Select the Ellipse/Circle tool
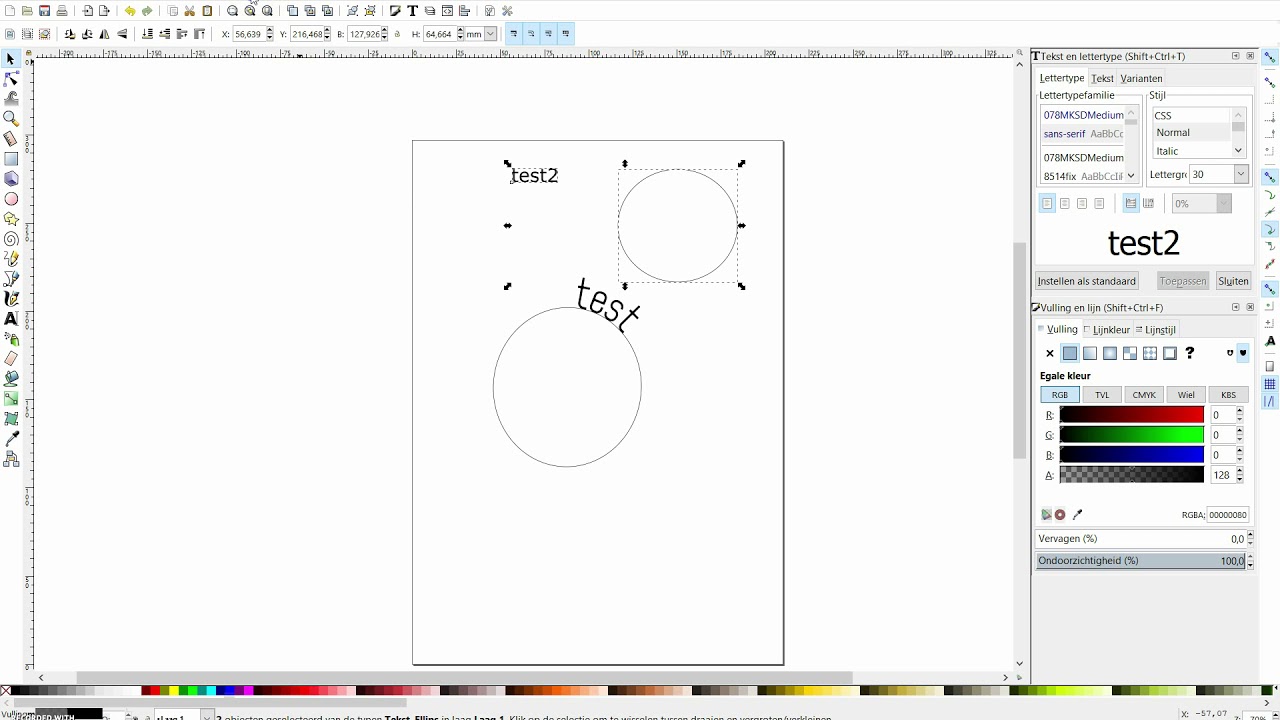This screenshot has width=1280, height=720. (x=11, y=199)
